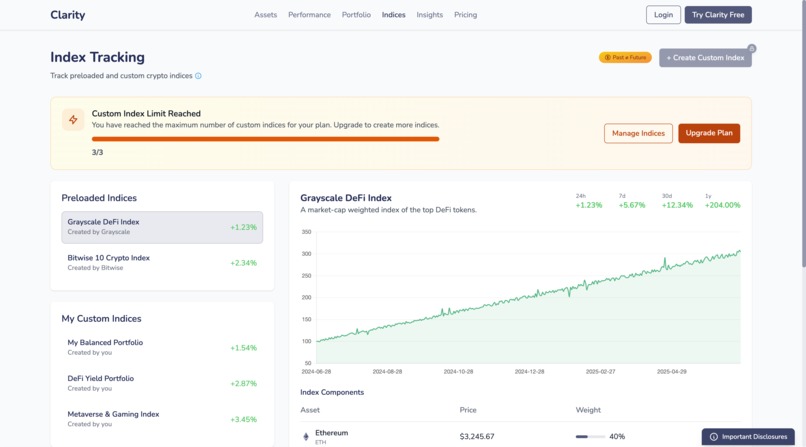Open the Performance nav item
Viewport: 806px width, 447px height.
click(x=309, y=15)
